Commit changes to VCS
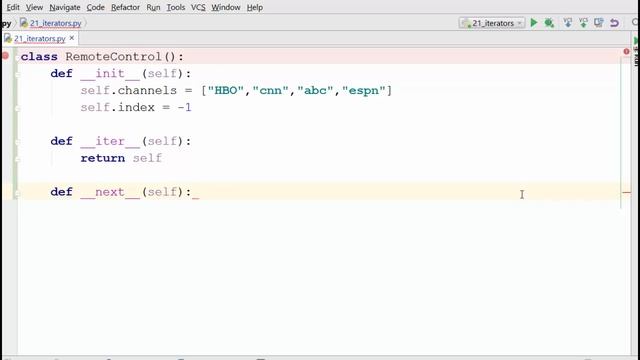This screenshot has width=640, height=360. pos(583,23)
